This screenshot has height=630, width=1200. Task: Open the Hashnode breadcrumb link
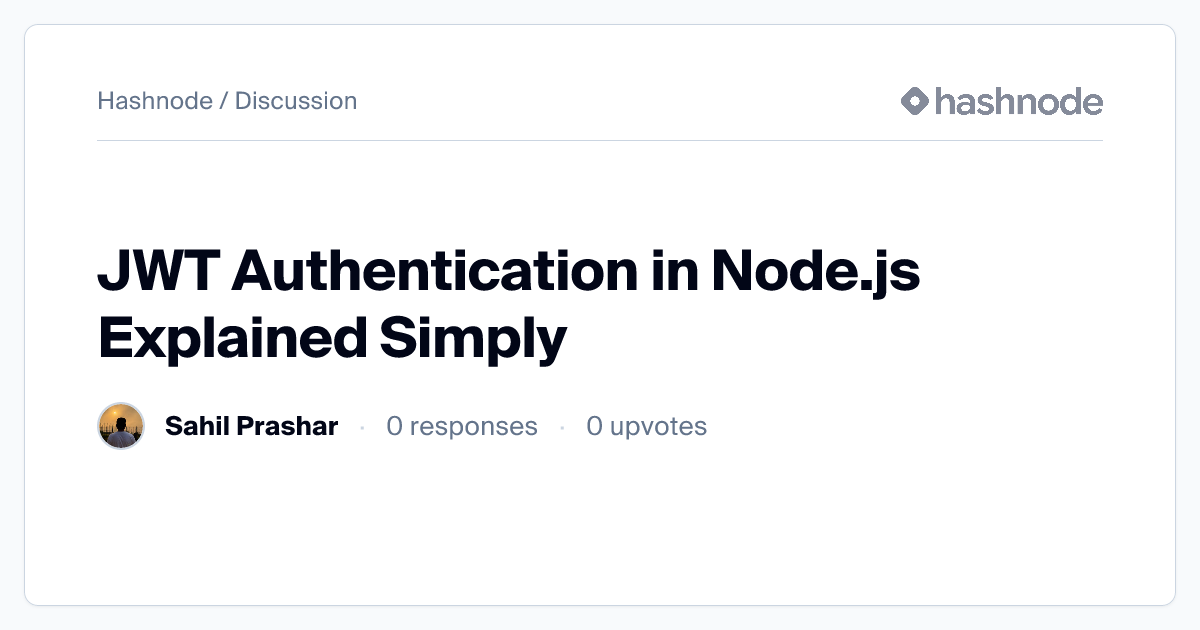click(x=154, y=101)
